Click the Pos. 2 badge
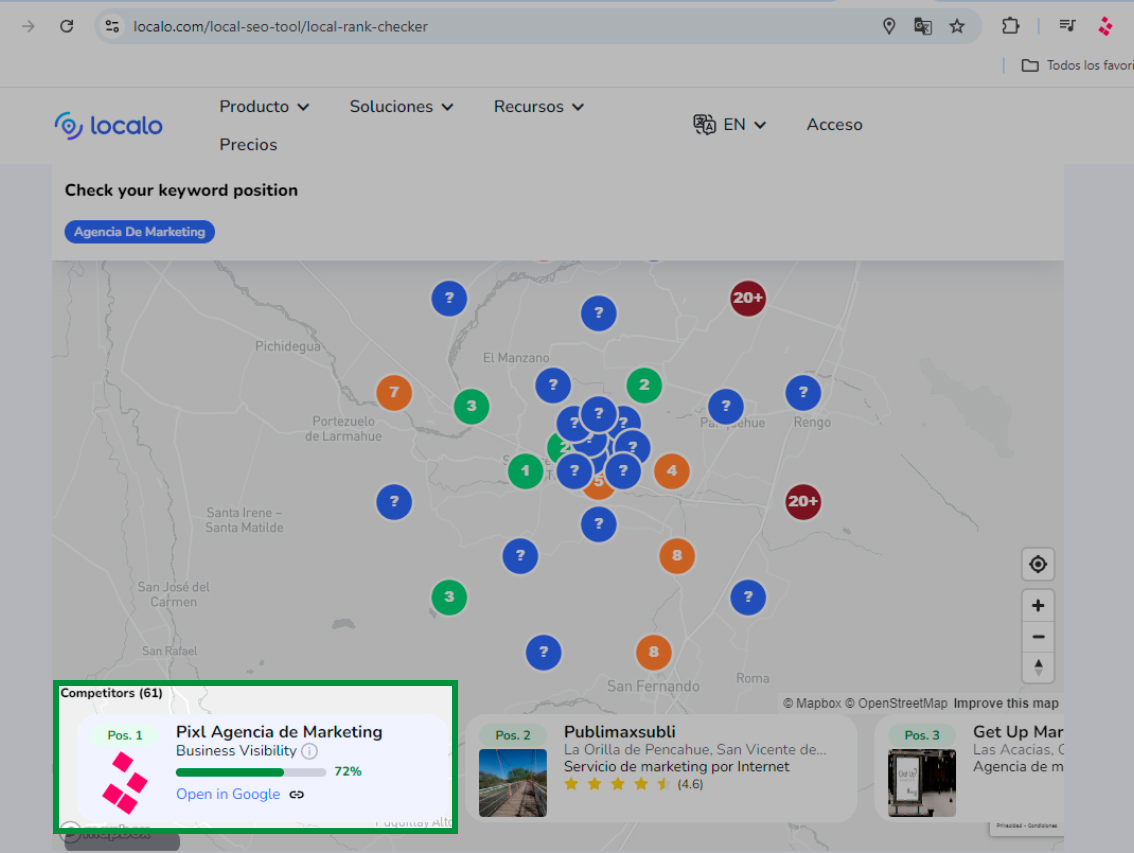The width and height of the screenshot is (1134, 853). [513, 735]
